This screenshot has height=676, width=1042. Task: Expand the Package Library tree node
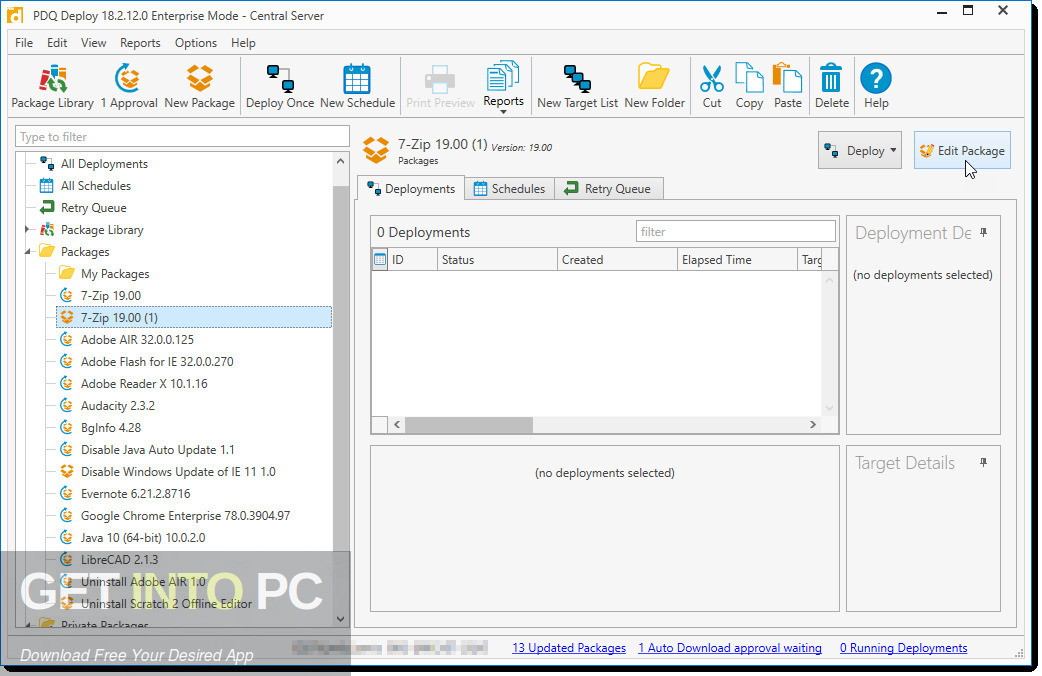click(x=27, y=229)
